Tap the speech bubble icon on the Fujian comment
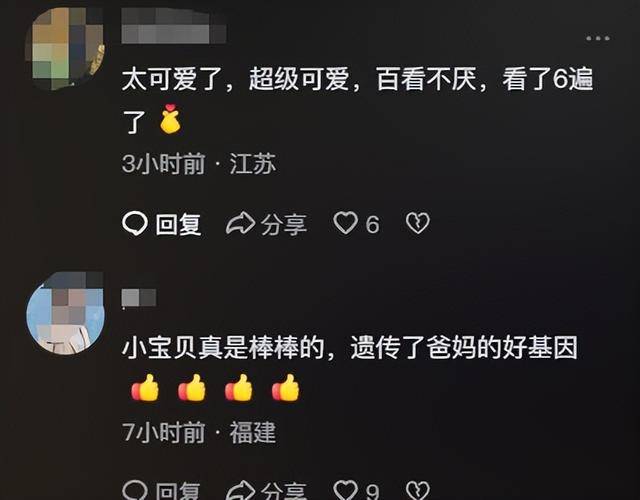 (x=134, y=489)
